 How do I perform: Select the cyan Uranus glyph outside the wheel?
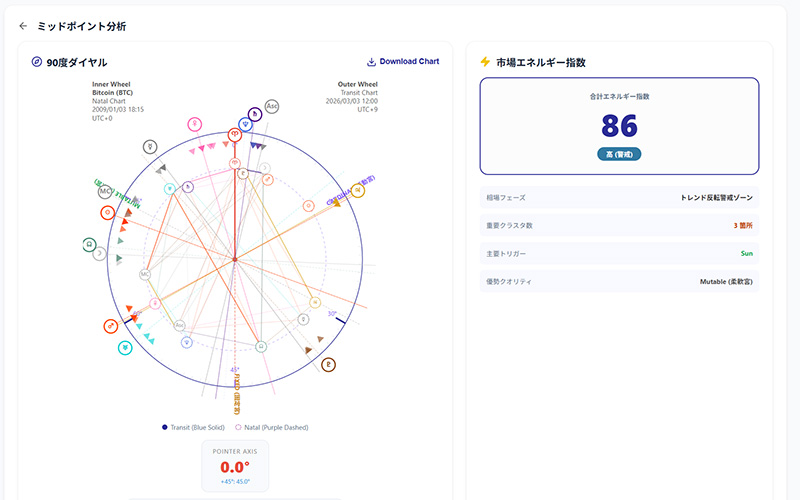[124, 348]
